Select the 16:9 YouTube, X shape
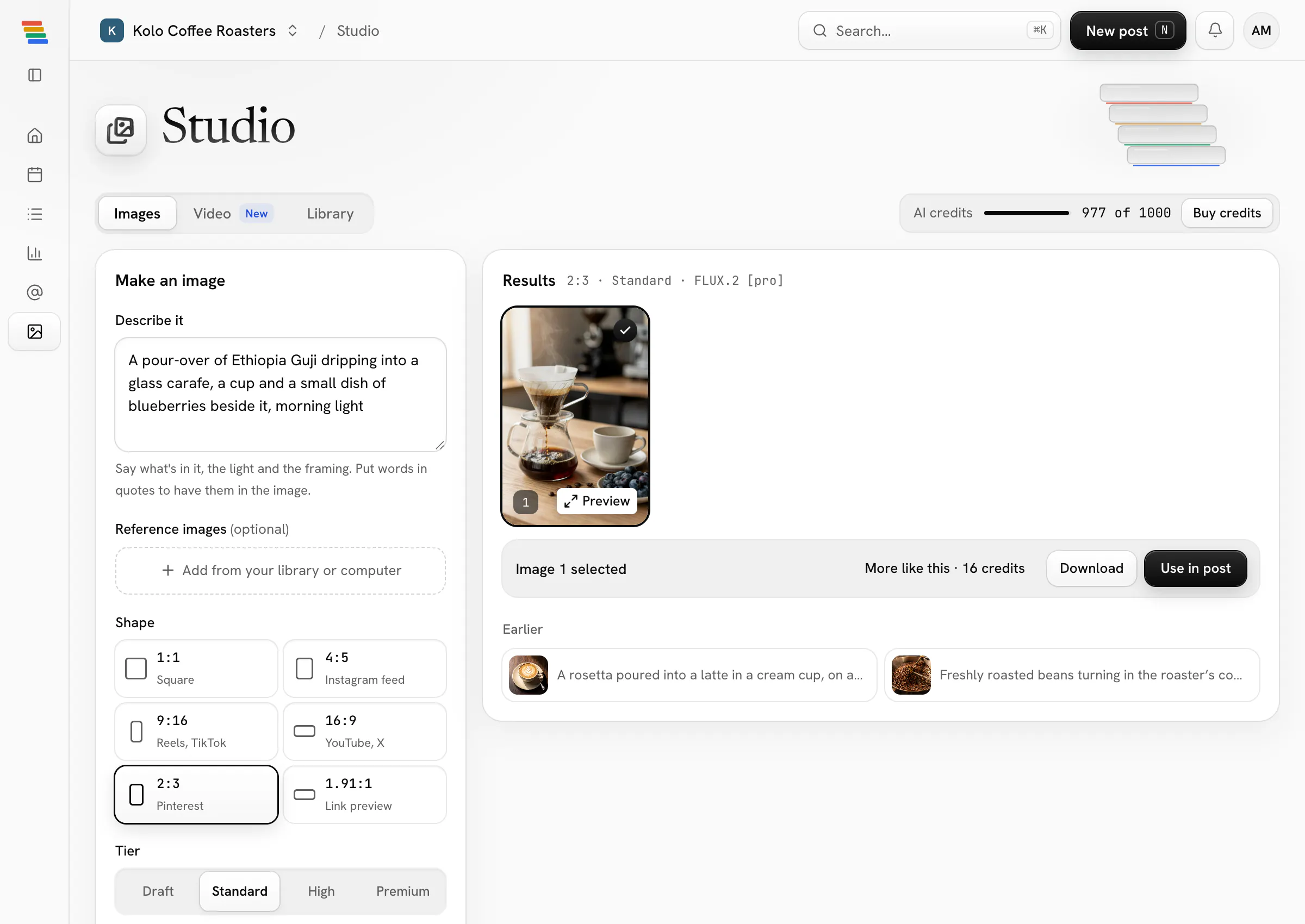 point(365,732)
